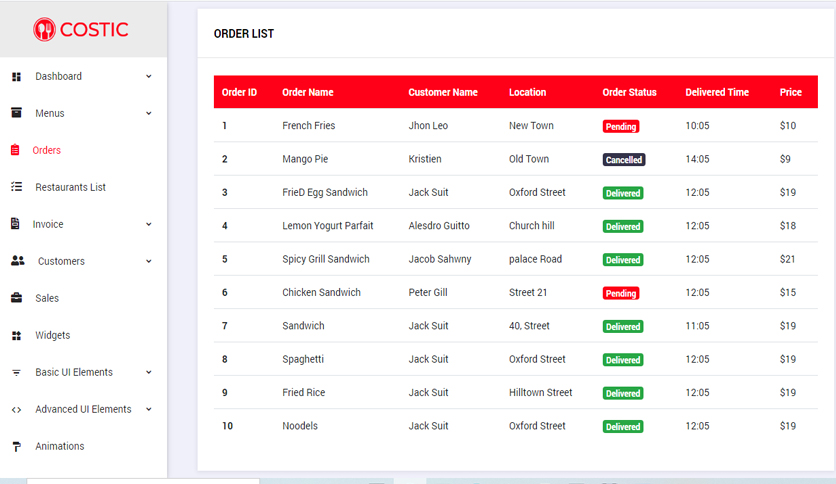The width and height of the screenshot is (836, 484).
Task: Click the Price column header
Action: pos(791,92)
